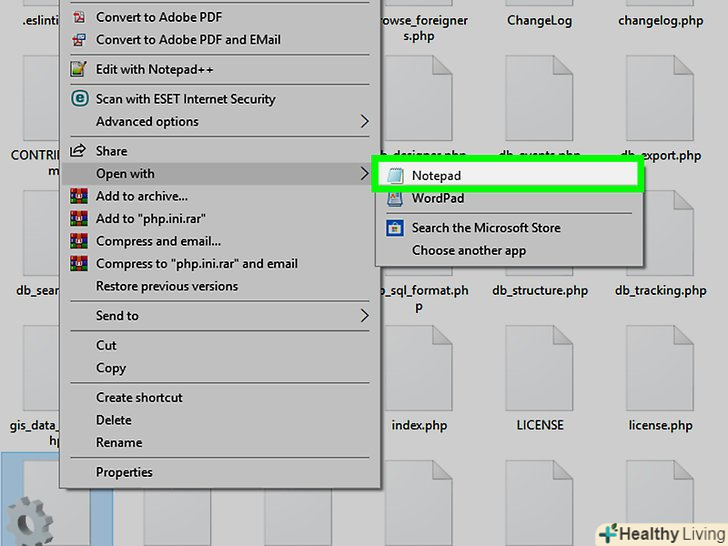This screenshot has height=546, width=728.
Task: Click the Notepad++ icon in context menu
Action: click(78, 69)
